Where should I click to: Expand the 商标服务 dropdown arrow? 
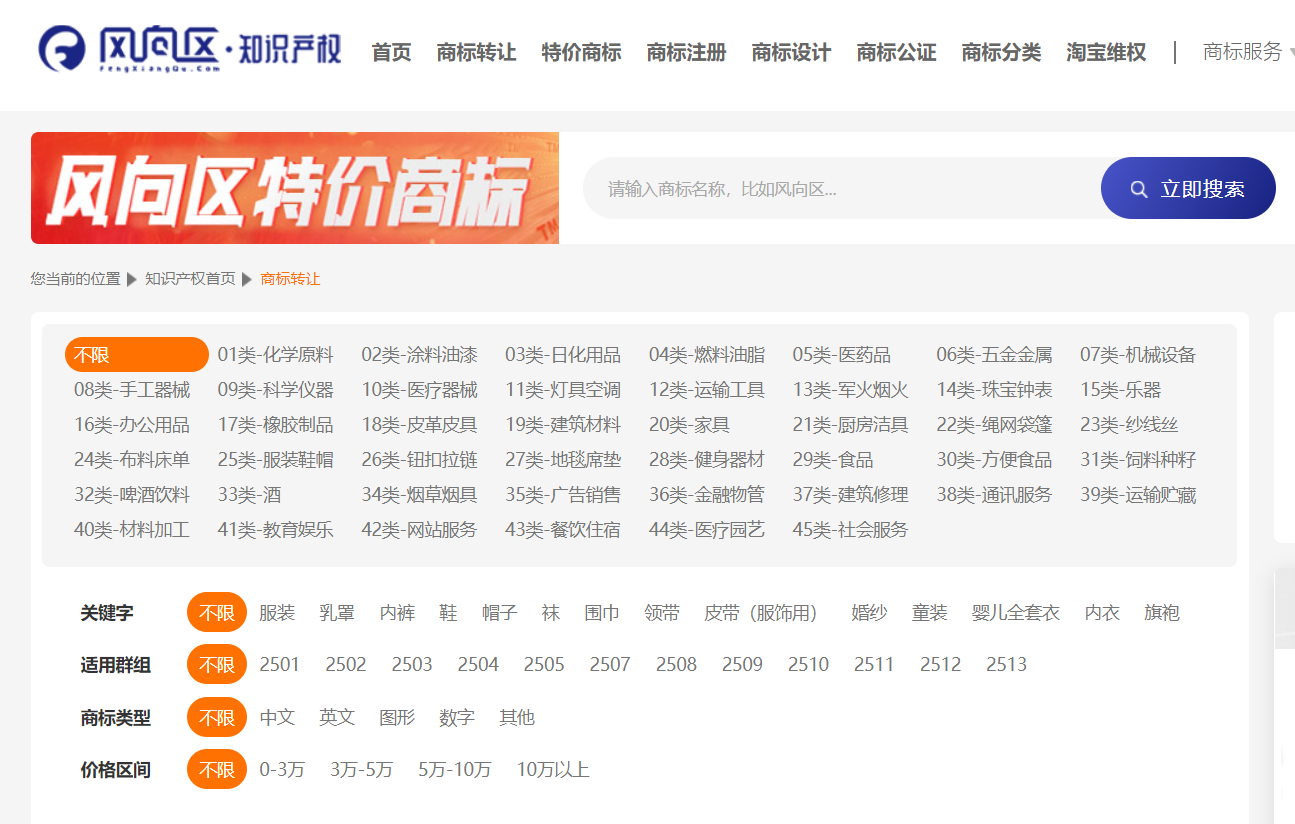tap(1291, 53)
